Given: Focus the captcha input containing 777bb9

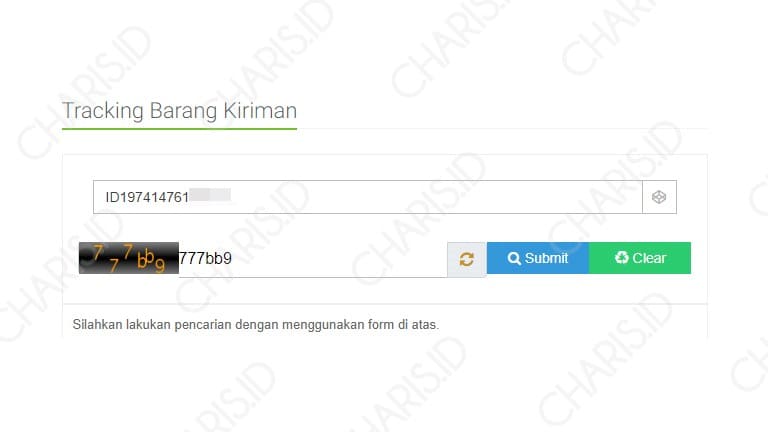Looking at the screenshot, I should coord(312,259).
